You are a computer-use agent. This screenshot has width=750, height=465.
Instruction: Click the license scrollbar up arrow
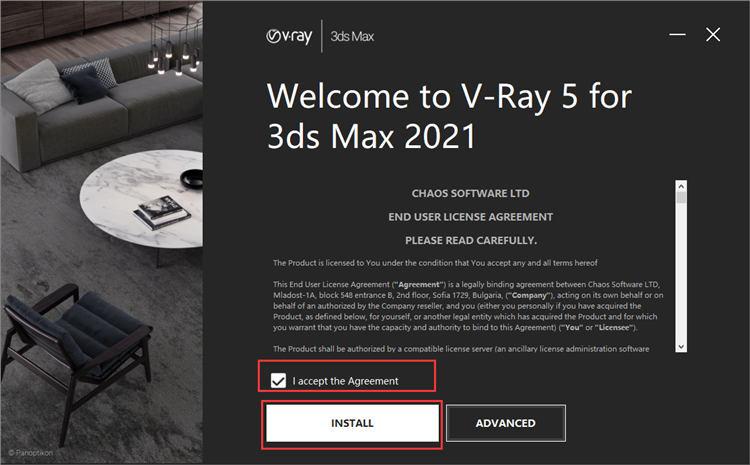click(x=681, y=186)
